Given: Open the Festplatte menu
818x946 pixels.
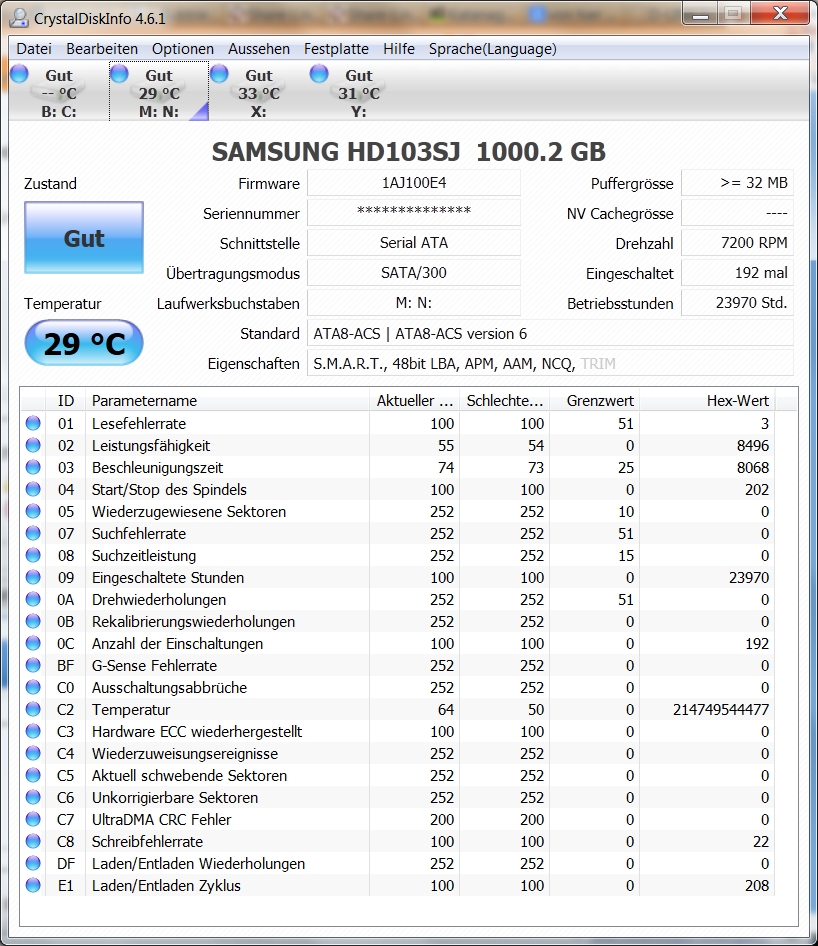Looking at the screenshot, I should 336,48.
